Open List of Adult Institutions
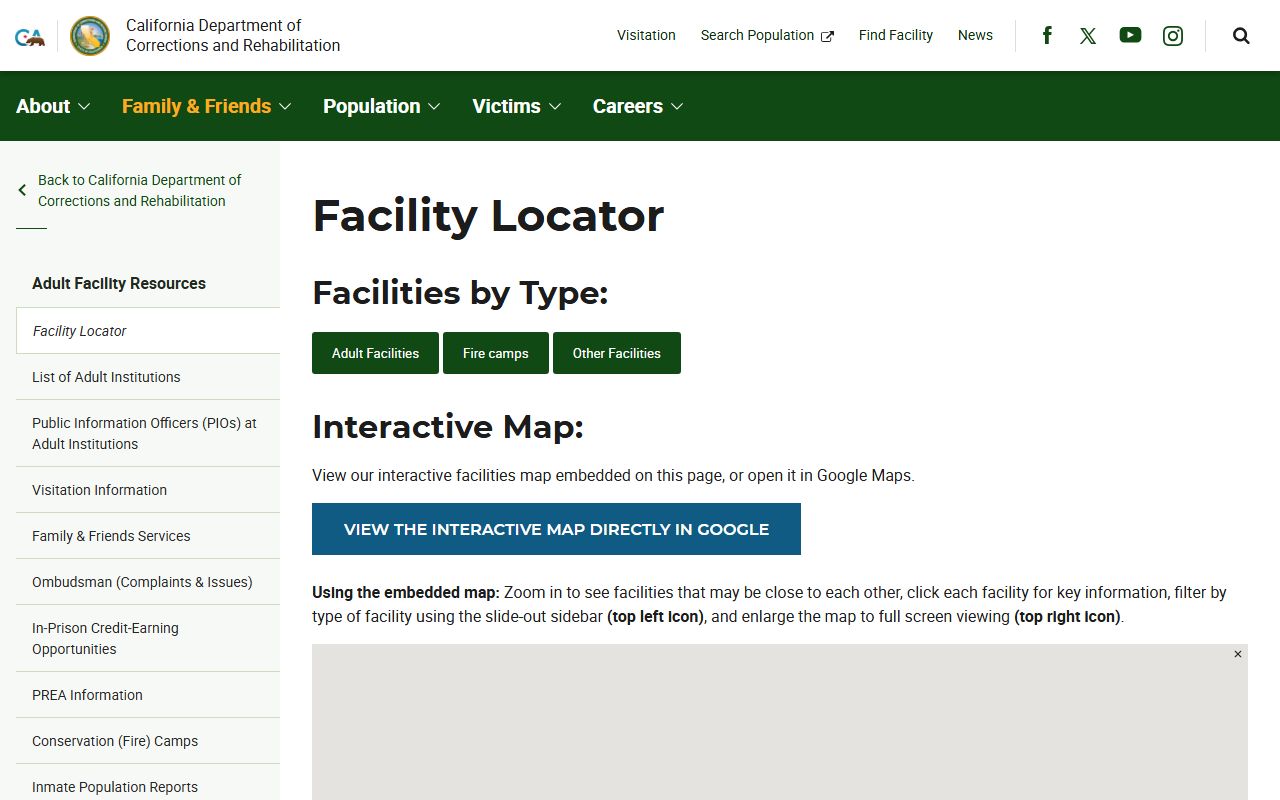The height and width of the screenshot is (800, 1280). pyautogui.click(x=148, y=377)
